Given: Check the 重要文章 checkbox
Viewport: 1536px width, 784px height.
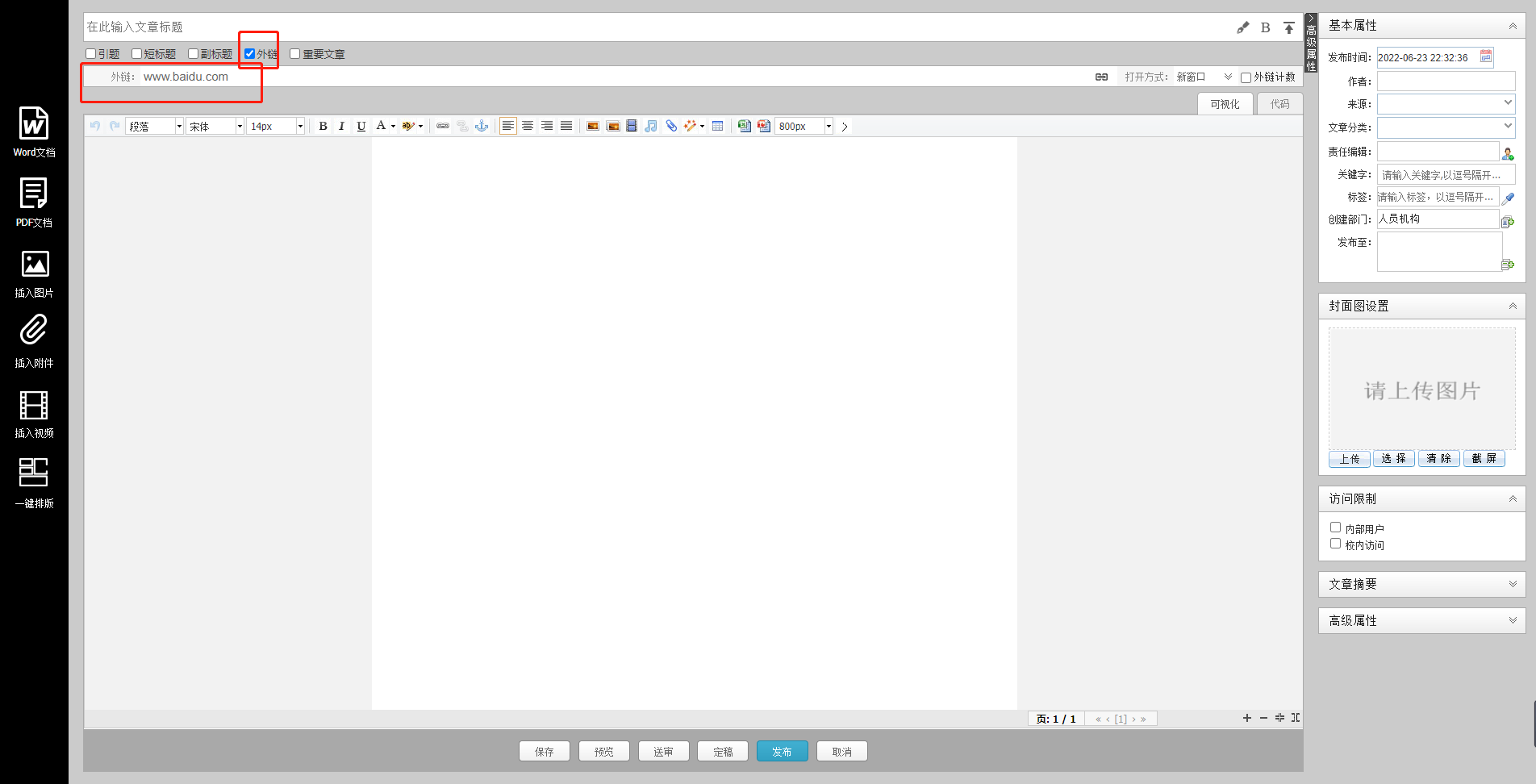Looking at the screenshot, I should click(295, 54).
